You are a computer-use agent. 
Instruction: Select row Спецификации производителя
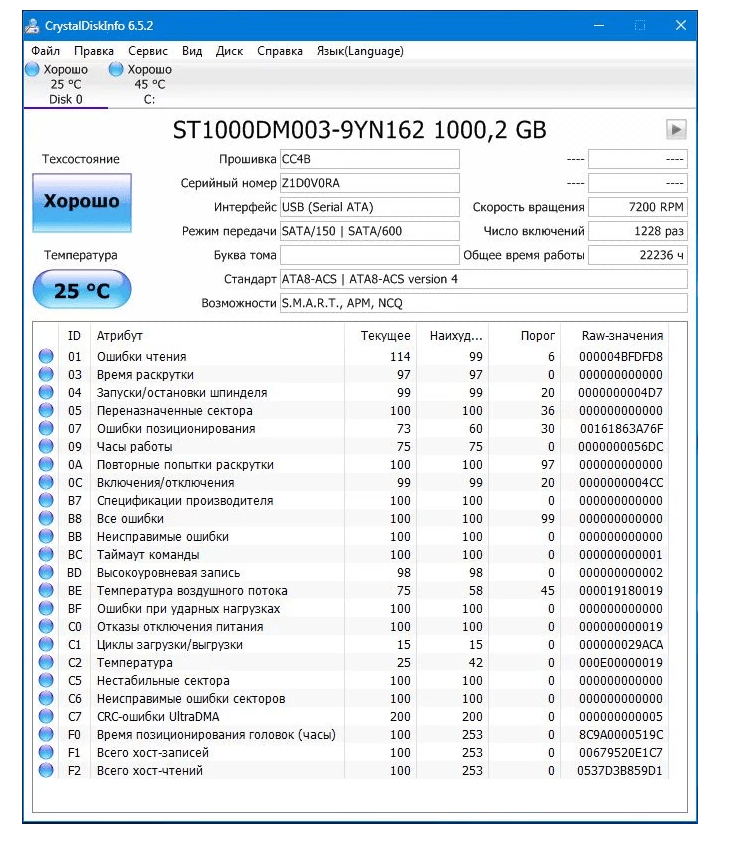(x=352, y=501)
